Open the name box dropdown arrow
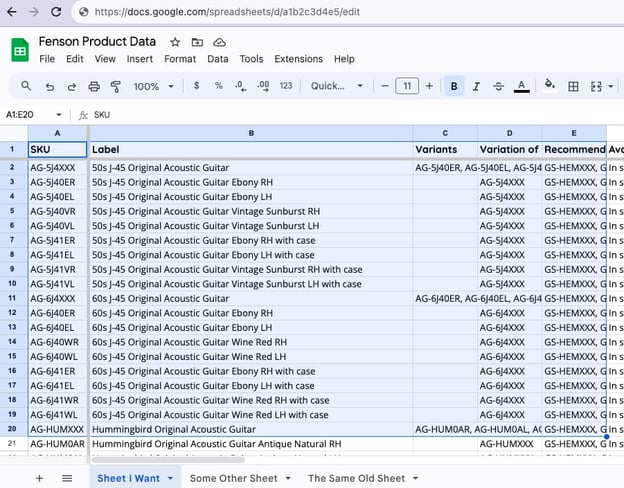This screenshot has width=624, height=488. [x=59, y=115]
